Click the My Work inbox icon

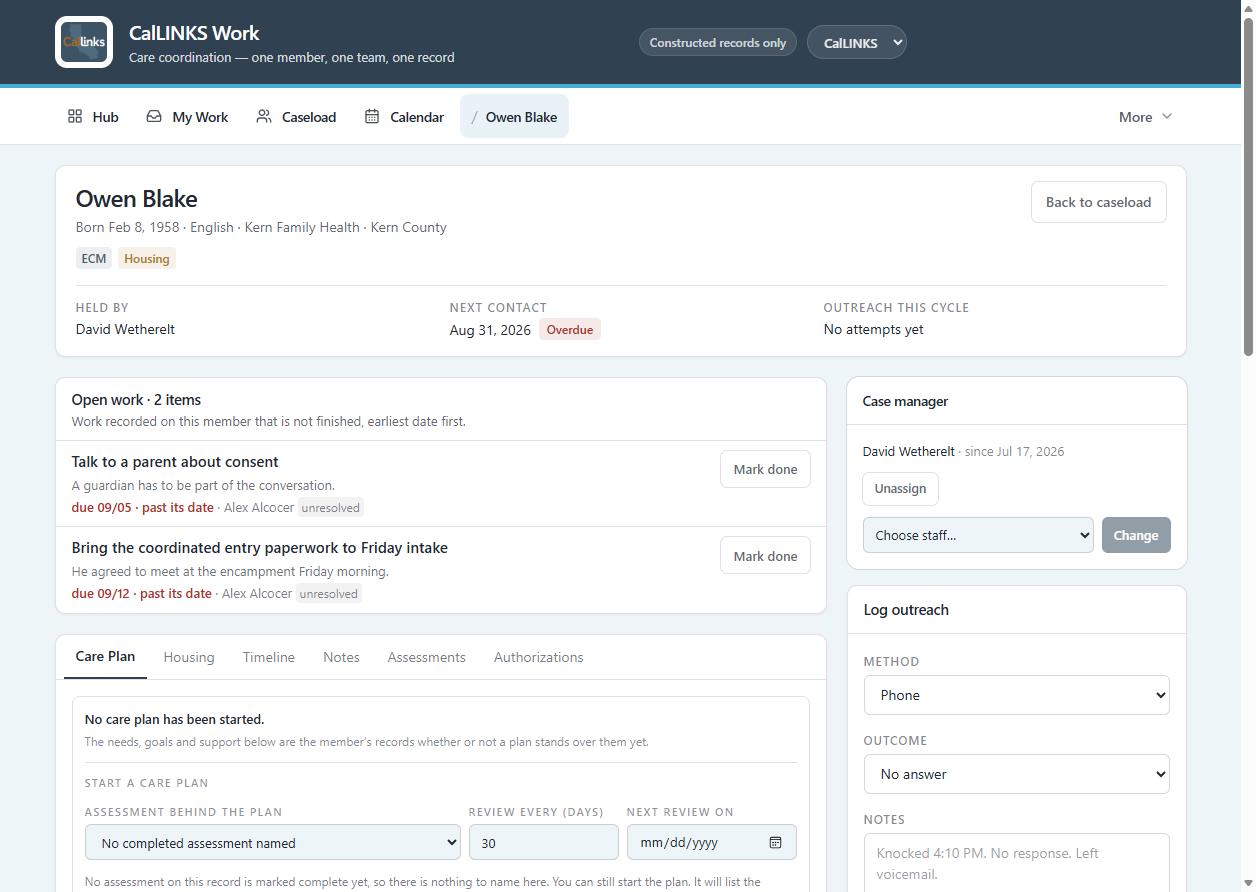pyautogui.click(x=154, y=116)
